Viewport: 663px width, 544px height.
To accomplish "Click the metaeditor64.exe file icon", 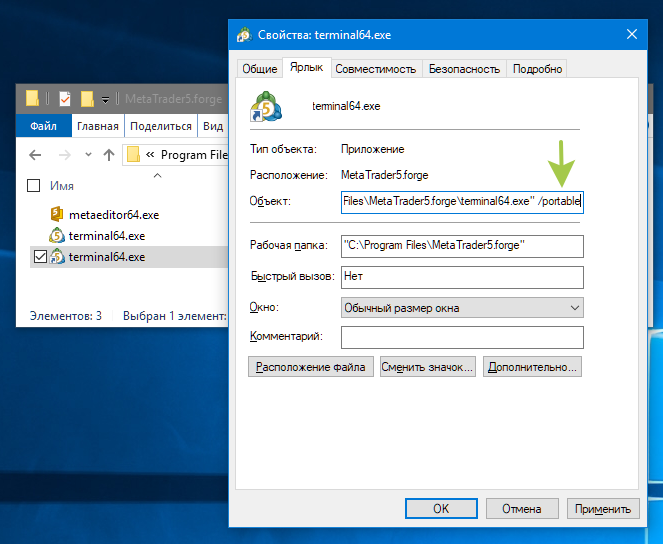I will (57, 214).
